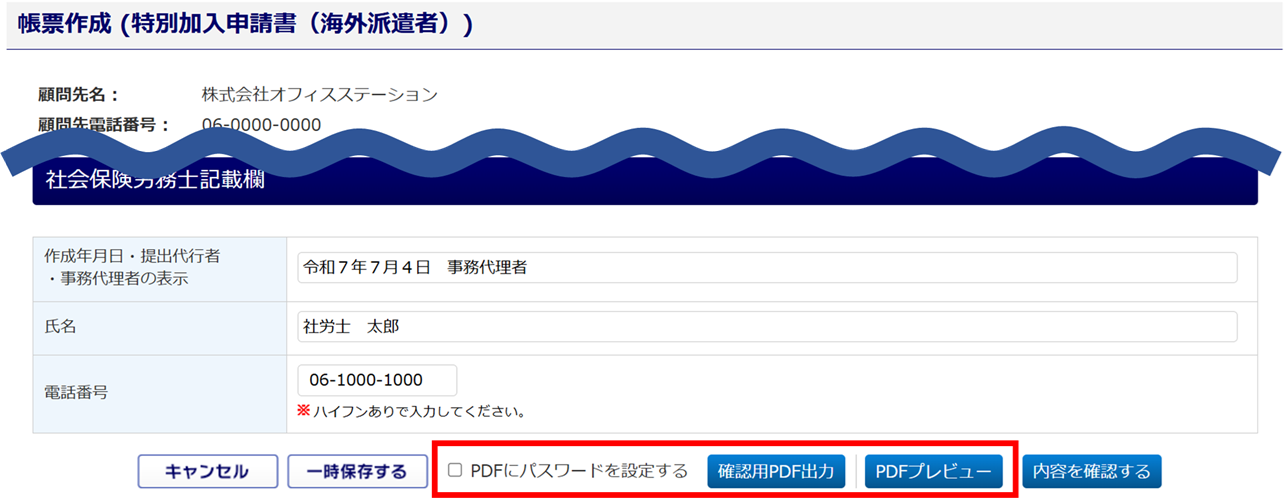Click the 作成年月日・提出代行者 input field

coord(767,268)
